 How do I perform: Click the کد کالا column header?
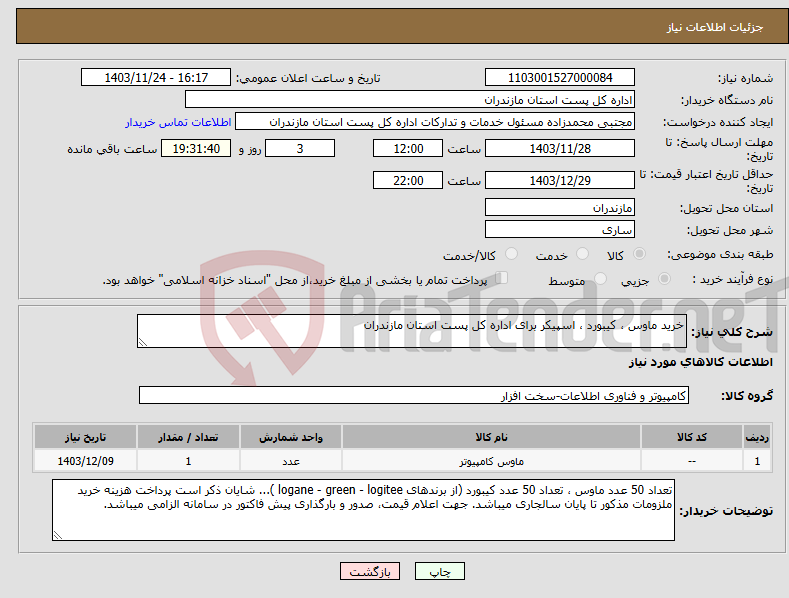point(691,437)
